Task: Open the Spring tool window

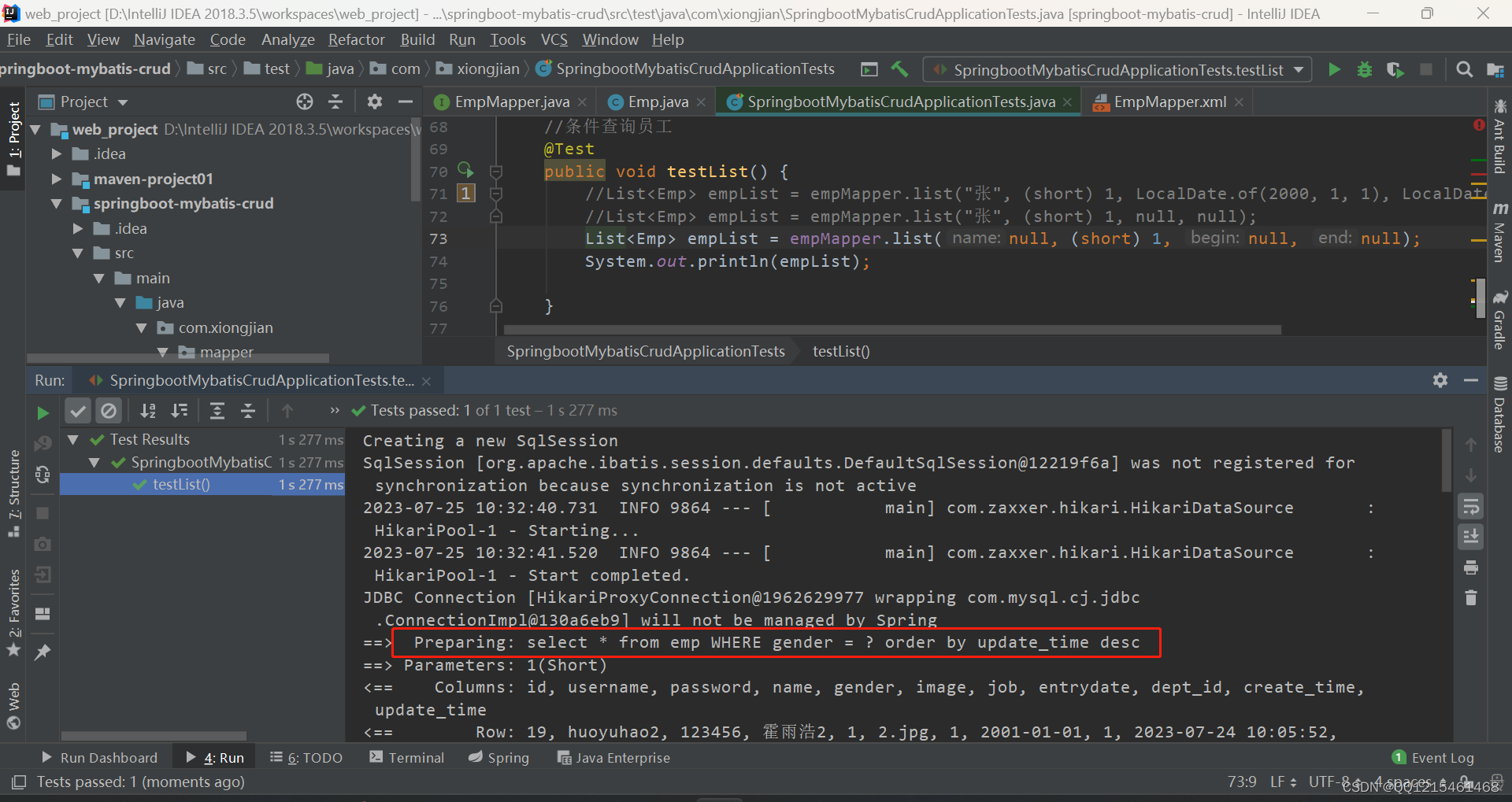Action: 499,757
